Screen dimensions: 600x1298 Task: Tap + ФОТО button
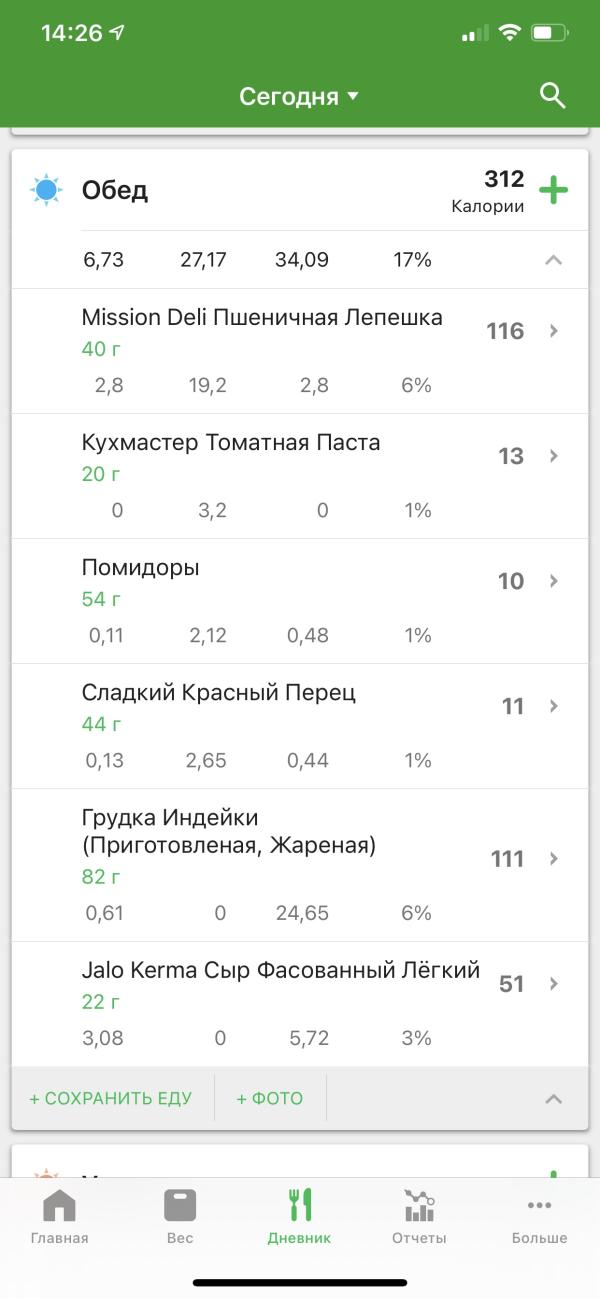tap(269, 1098)
